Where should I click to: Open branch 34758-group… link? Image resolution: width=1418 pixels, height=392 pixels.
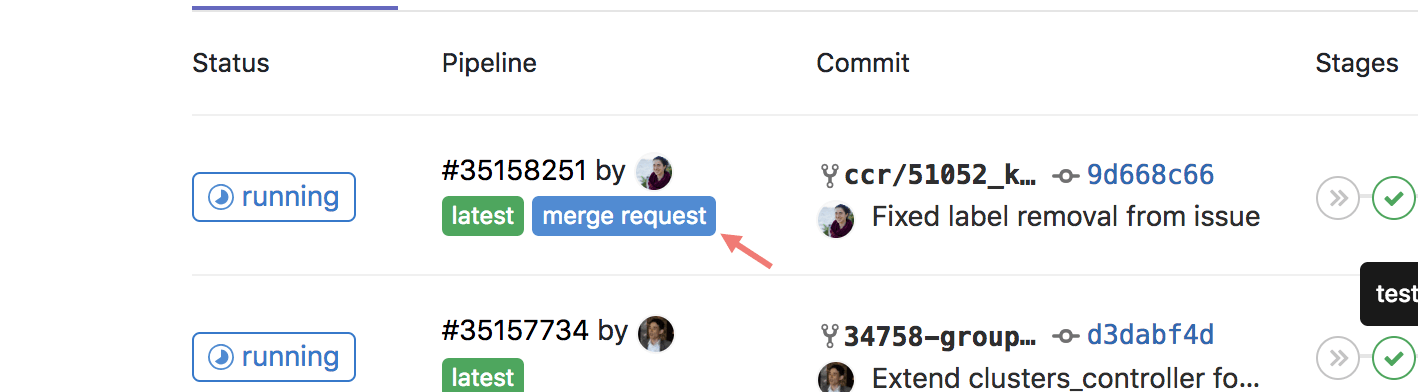[x=940, y=336]
